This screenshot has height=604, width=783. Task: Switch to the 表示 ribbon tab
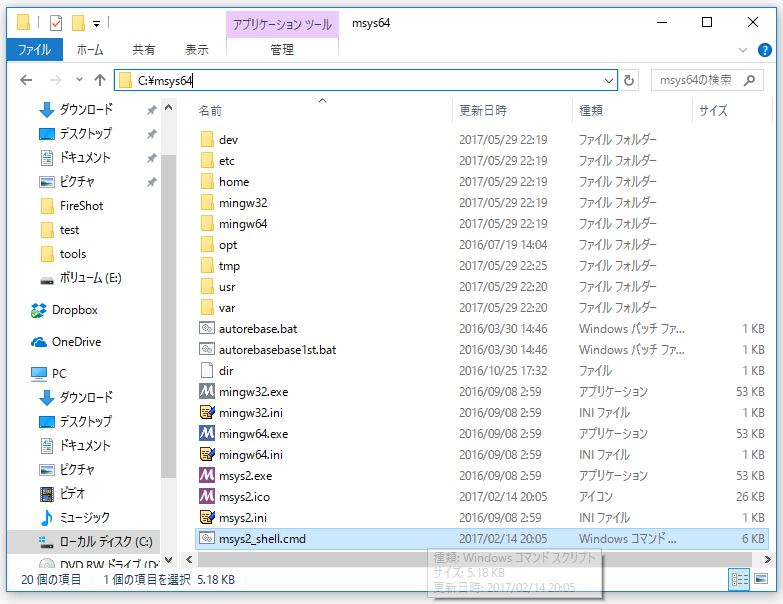[x=197, y=49]
